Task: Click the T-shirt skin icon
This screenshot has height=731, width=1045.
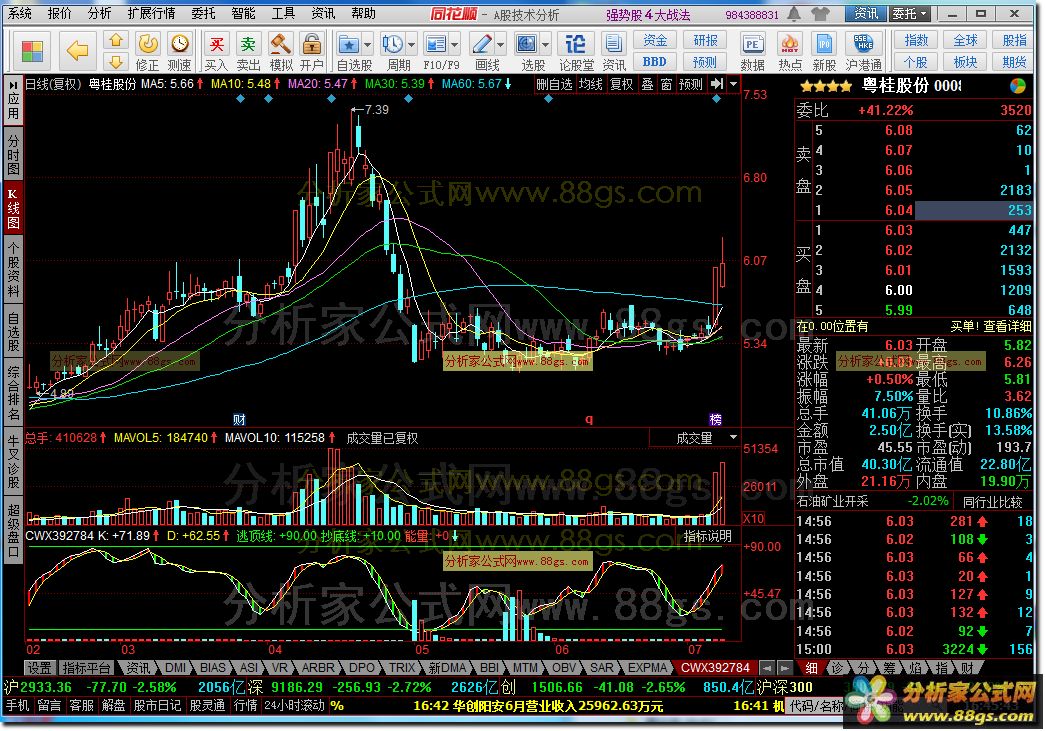Action: tap(821, 13)
